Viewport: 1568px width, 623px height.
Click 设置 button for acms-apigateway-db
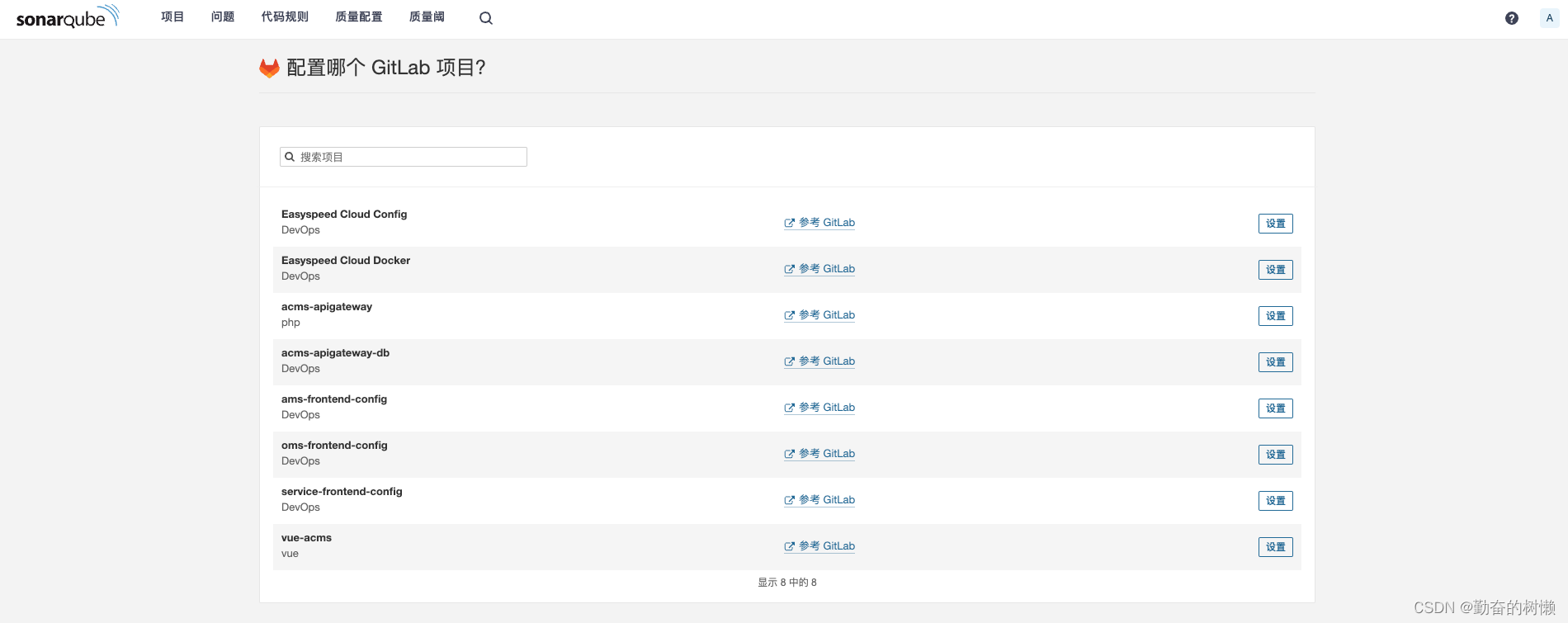click(x=1276, y=362)
